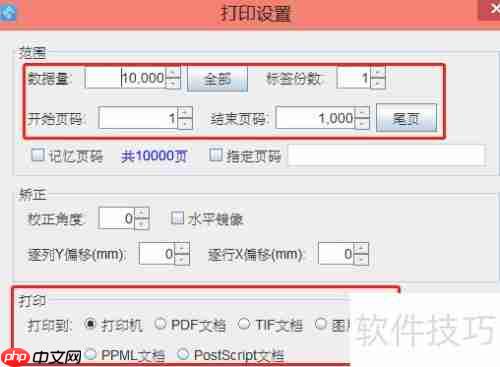Image resolution: width=500 pixels, height=367 pixels.
Task: Increase 校正角度 with up arrow
Action: pyautogui.click(x=142, y=213)
